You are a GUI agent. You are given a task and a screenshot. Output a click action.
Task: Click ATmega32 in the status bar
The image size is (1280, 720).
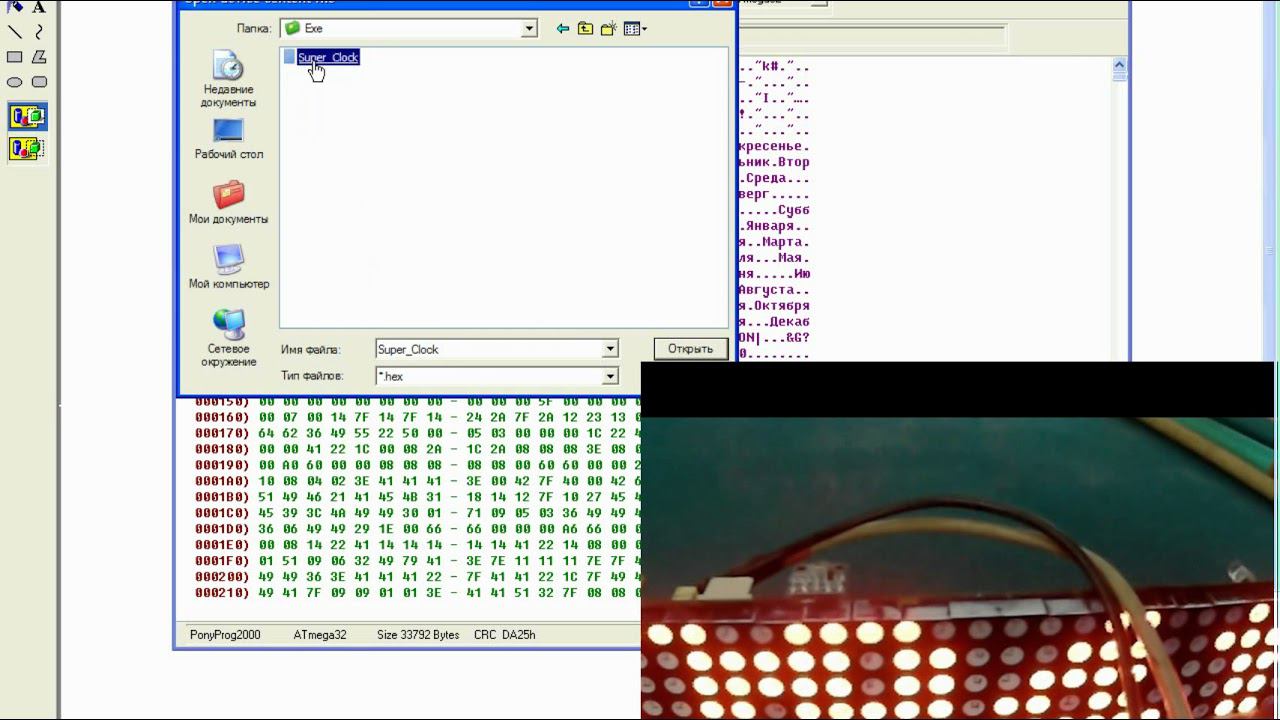(x=320, y=635)
